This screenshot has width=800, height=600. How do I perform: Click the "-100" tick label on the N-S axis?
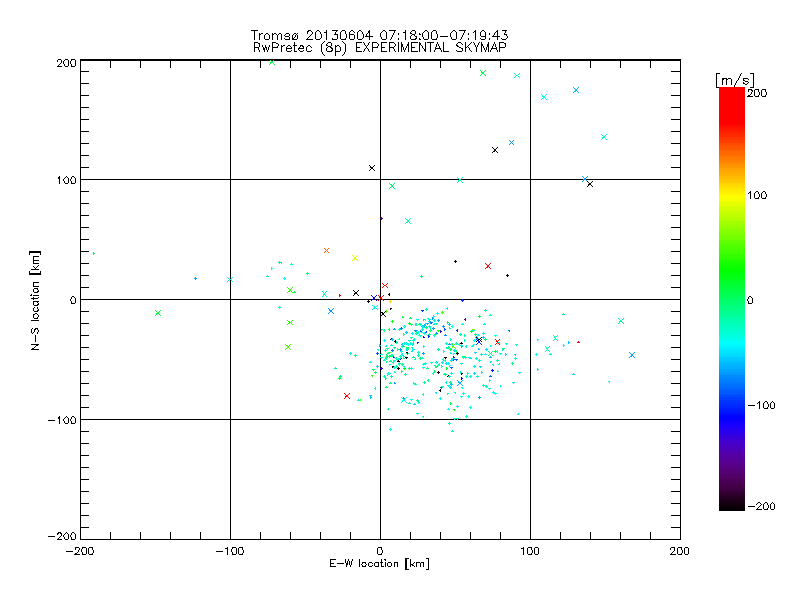pyautogui.click(x=62, y=420)
